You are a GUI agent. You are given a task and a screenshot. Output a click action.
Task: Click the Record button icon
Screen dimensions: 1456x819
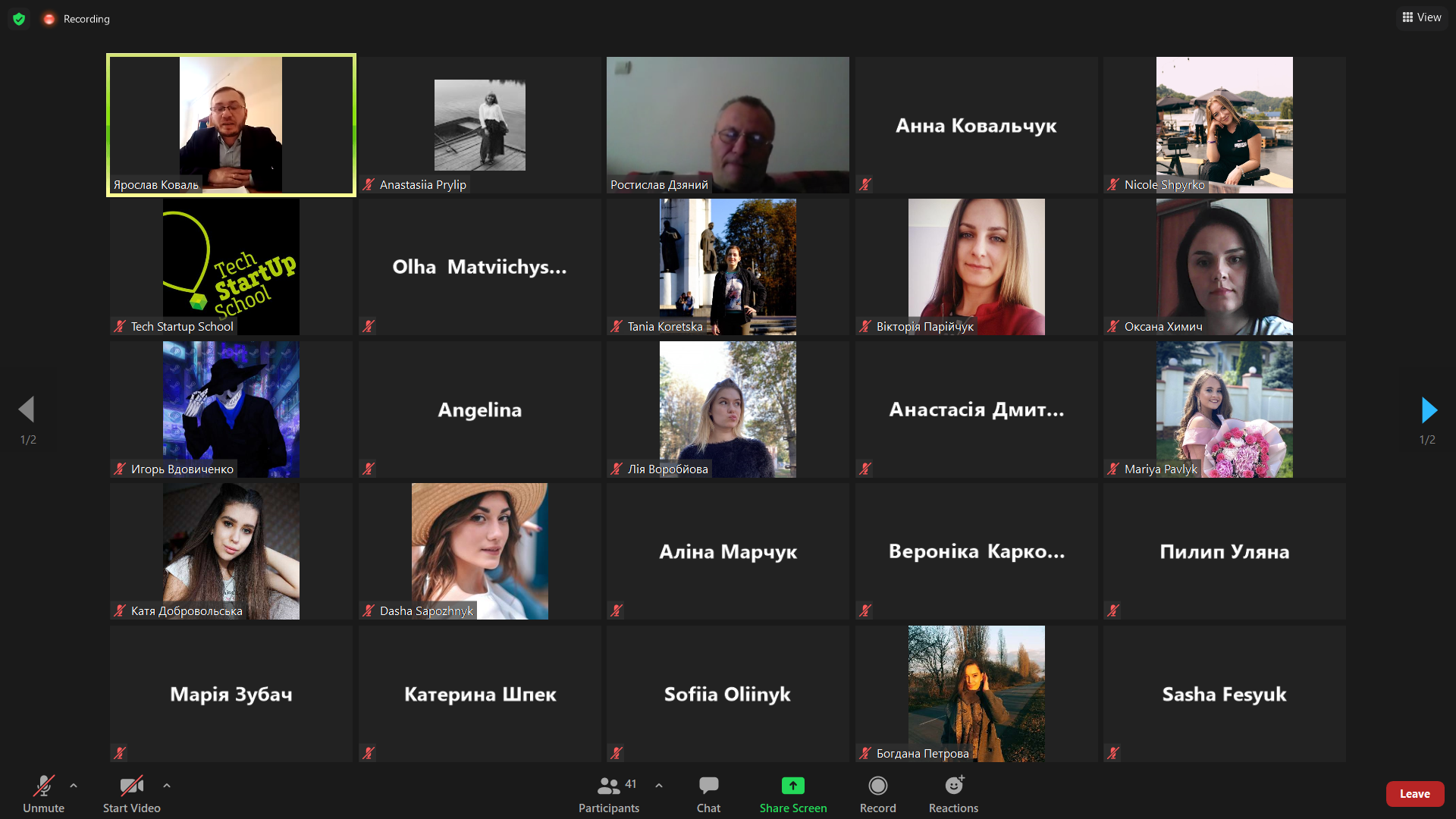click(x=877, y=786)
